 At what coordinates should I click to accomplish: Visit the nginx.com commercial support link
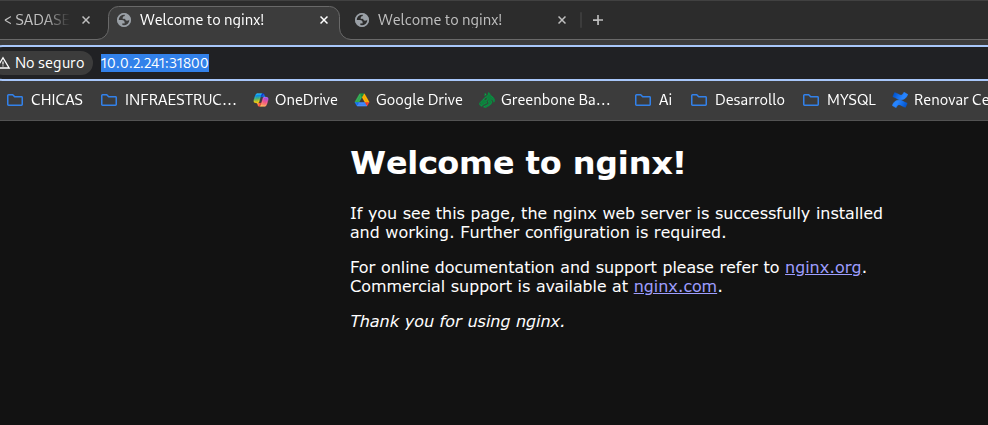[x=675, y=286]
